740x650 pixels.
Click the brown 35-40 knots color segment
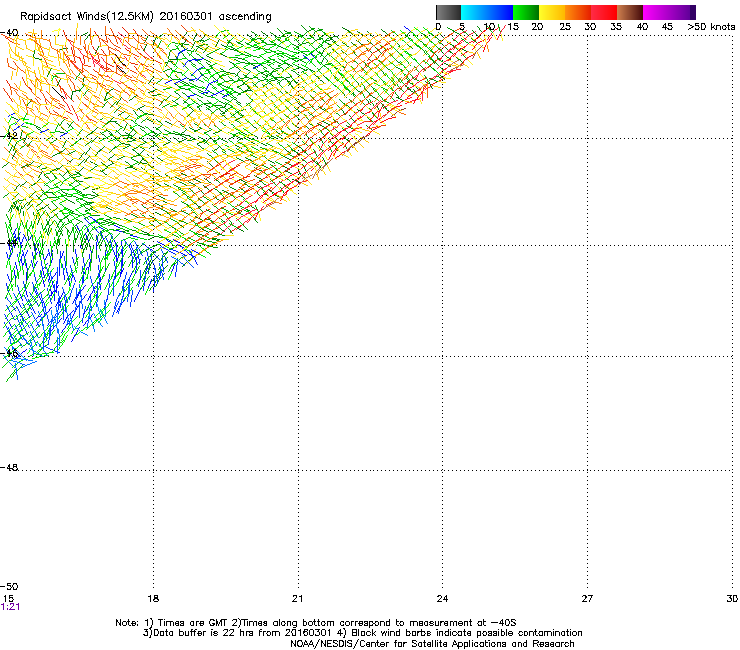pos(630,12)
